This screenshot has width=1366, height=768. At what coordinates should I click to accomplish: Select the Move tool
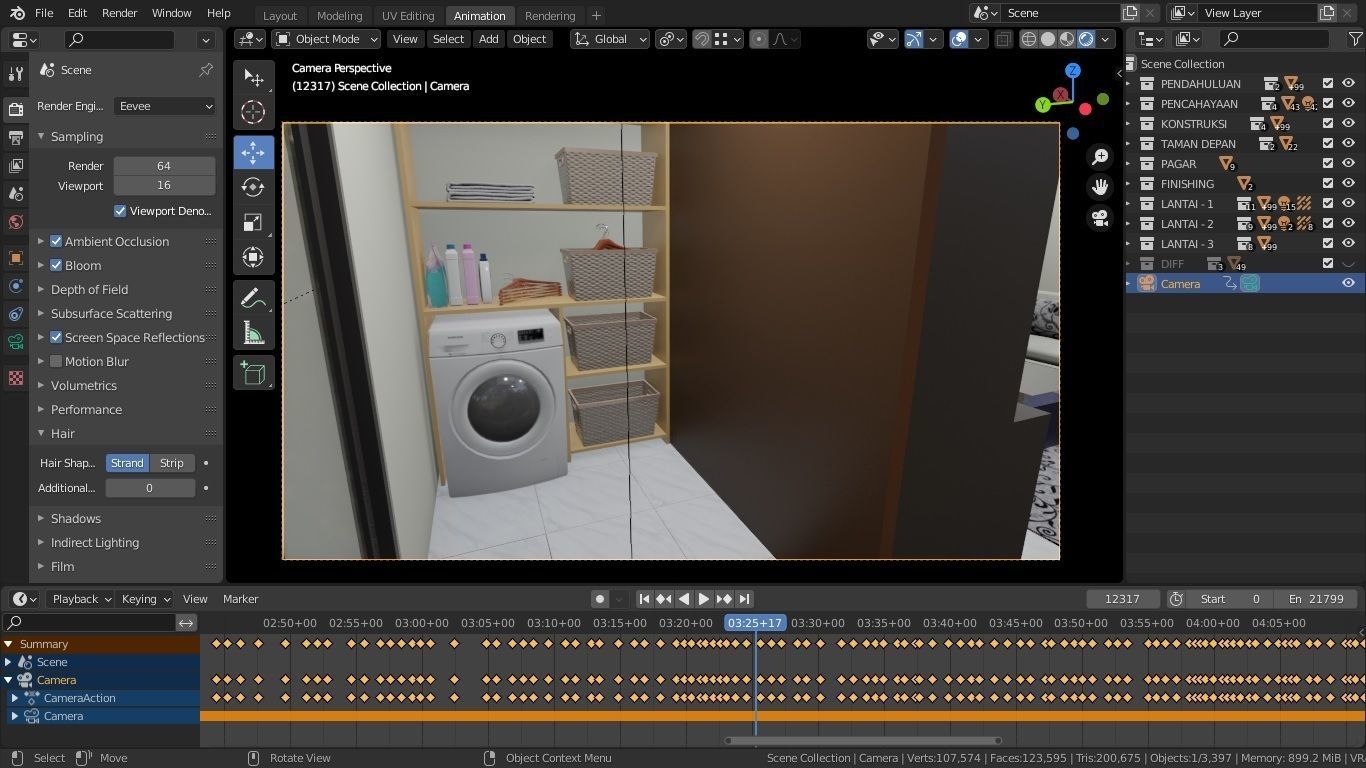click(253, 152)
